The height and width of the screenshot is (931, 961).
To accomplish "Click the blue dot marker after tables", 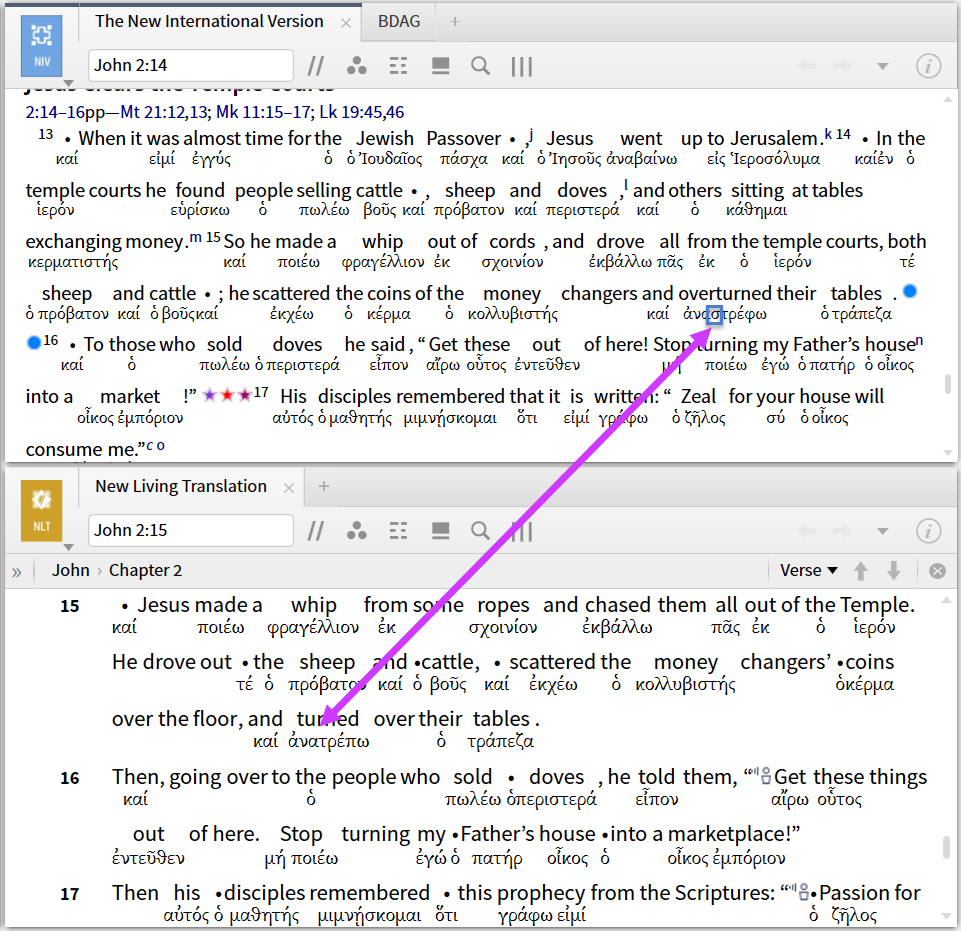I will [910, 291].
